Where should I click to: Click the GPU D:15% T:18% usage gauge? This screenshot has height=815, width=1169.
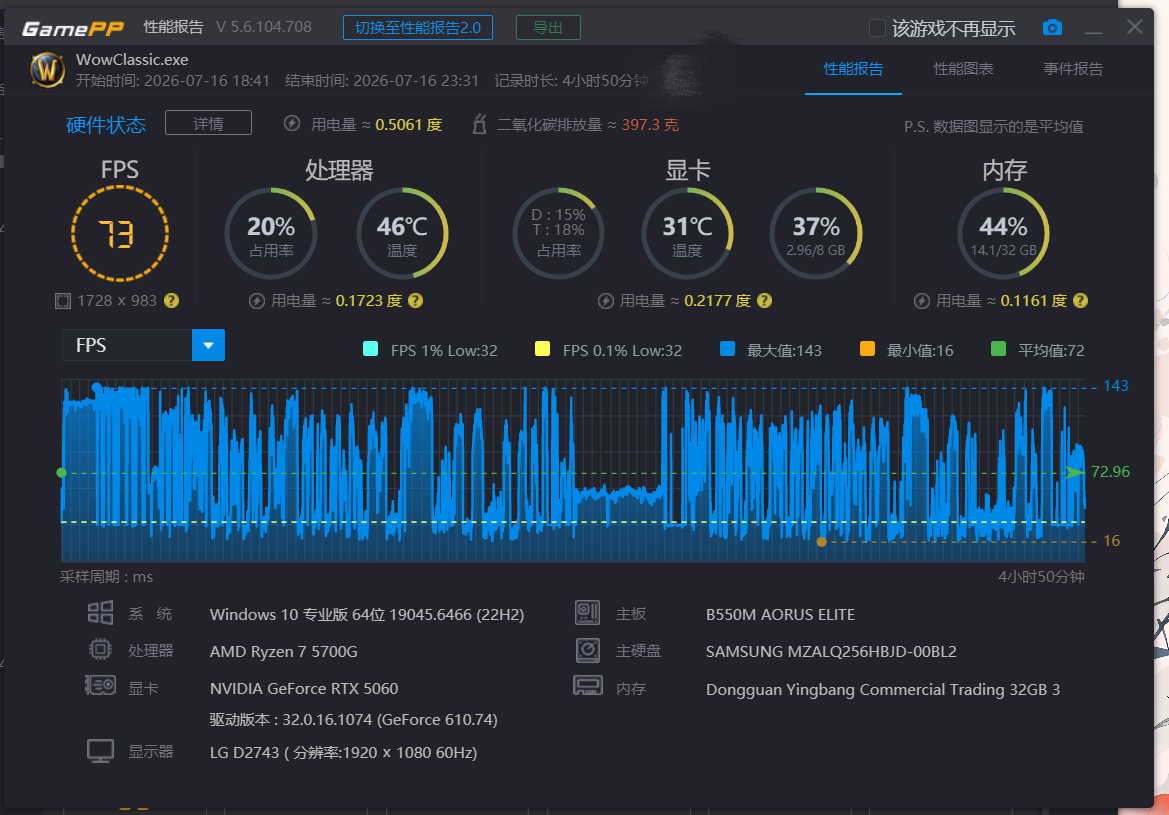(558, 233)
